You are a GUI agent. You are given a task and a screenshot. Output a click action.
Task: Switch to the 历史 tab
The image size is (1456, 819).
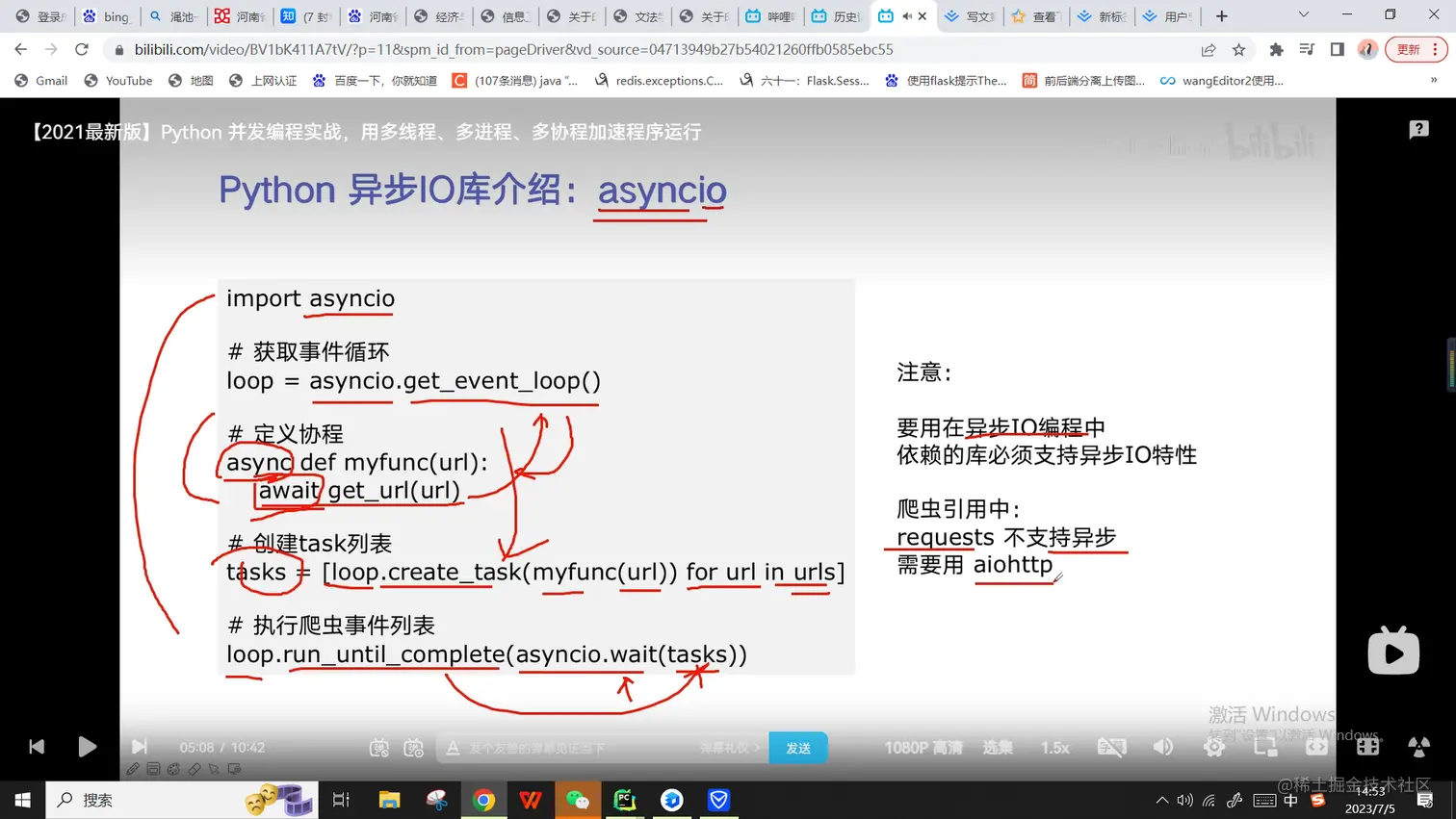click(x=837, y=16)
